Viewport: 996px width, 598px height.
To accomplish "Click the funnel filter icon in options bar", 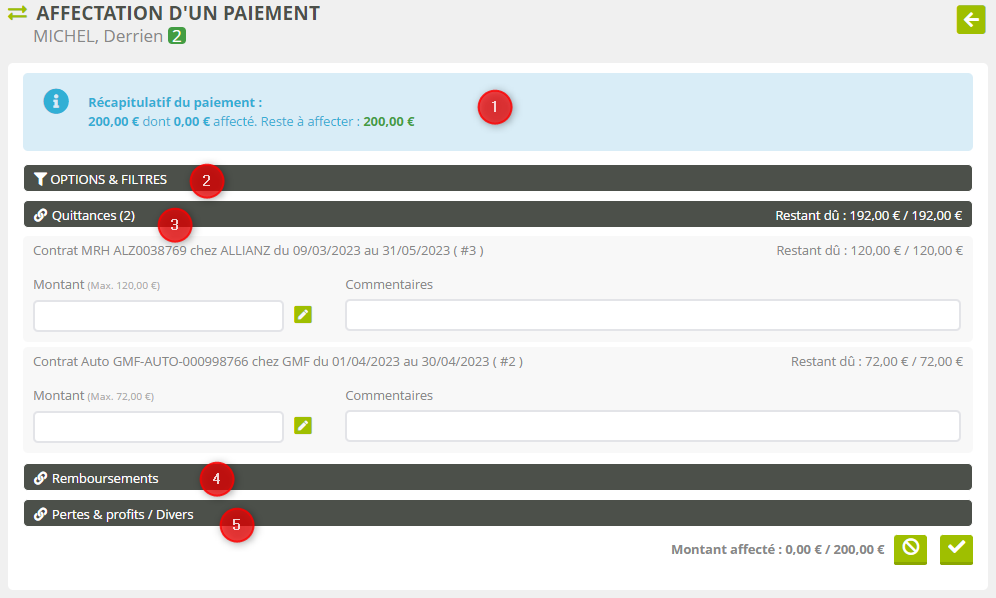I will tap(40, 179).
